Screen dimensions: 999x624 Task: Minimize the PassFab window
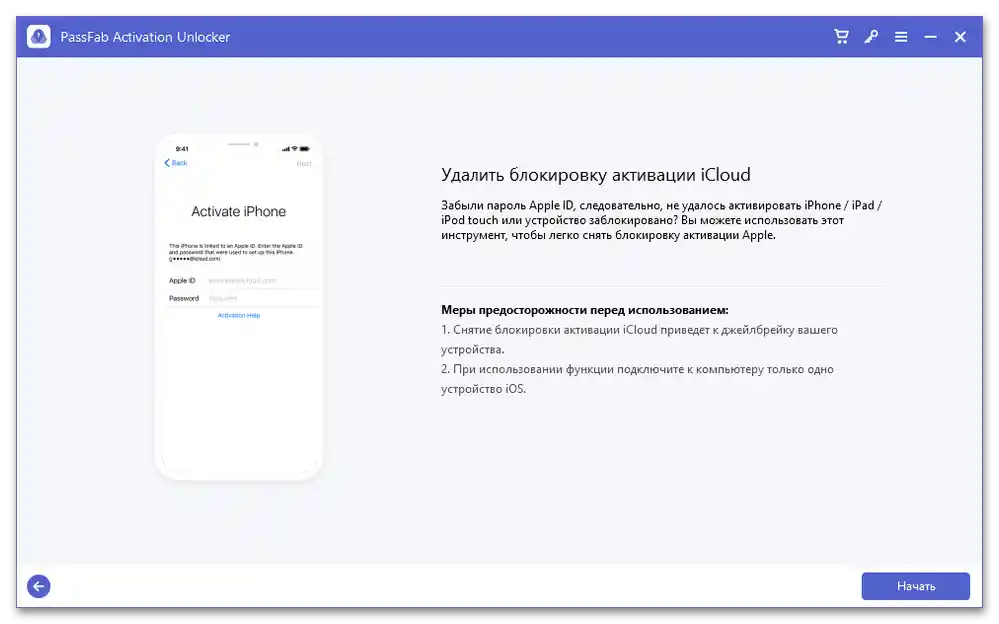pos(930,37)
